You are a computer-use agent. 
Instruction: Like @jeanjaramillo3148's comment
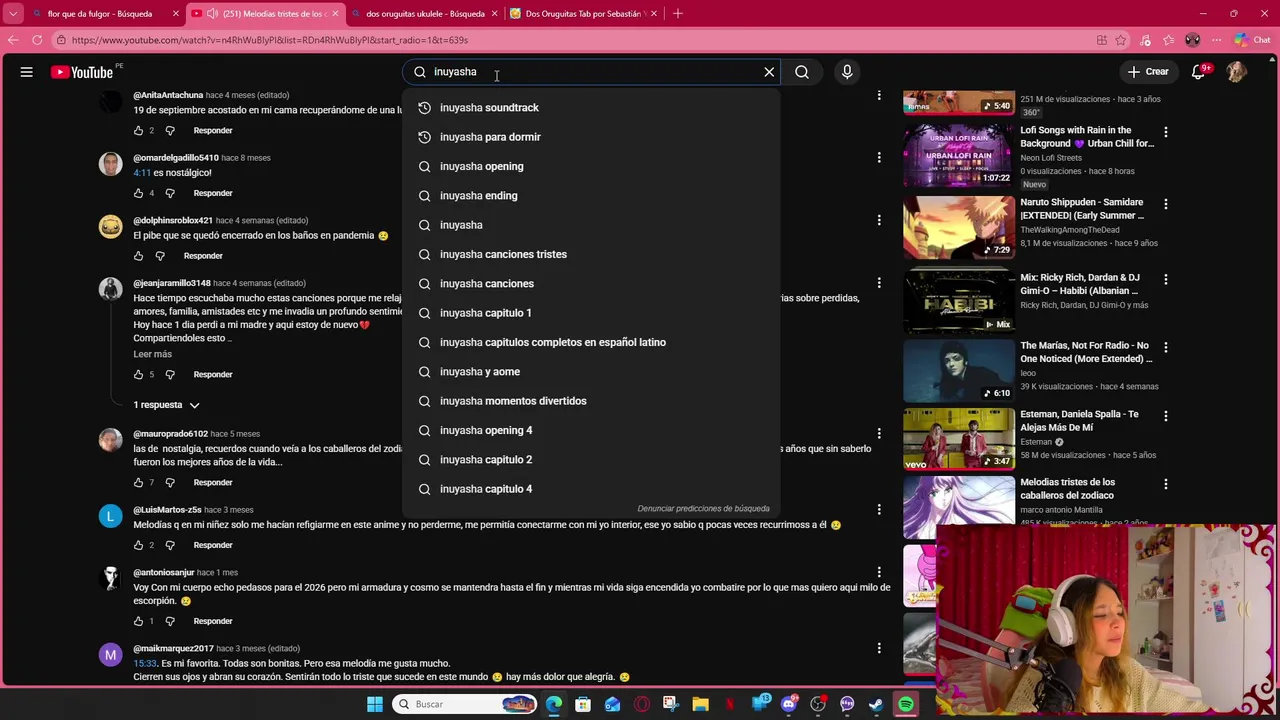(x=138, y=374)
